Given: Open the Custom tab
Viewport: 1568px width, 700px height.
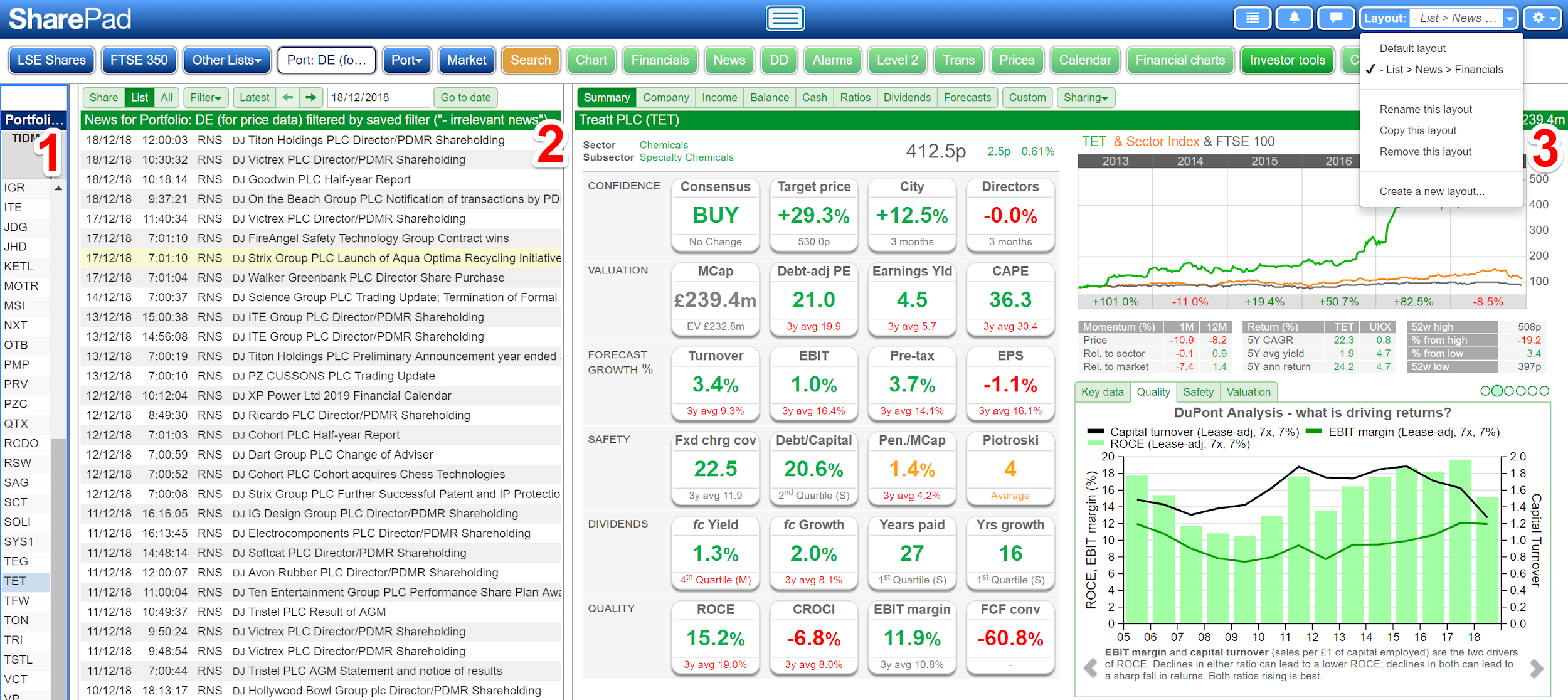Looking at the screenshot, I should click(x=1027, y=97).
